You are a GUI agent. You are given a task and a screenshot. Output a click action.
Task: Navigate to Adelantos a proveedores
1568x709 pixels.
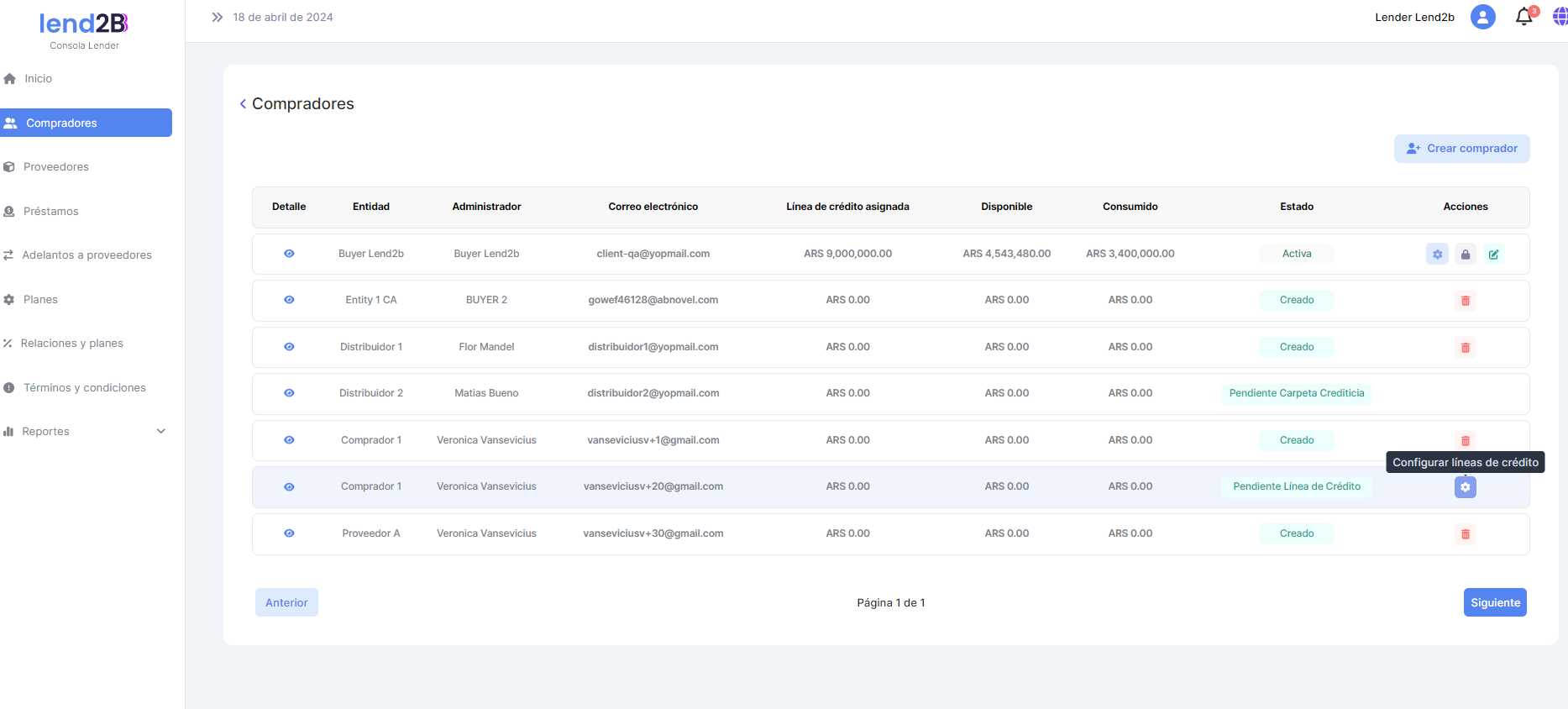[87, 255]
